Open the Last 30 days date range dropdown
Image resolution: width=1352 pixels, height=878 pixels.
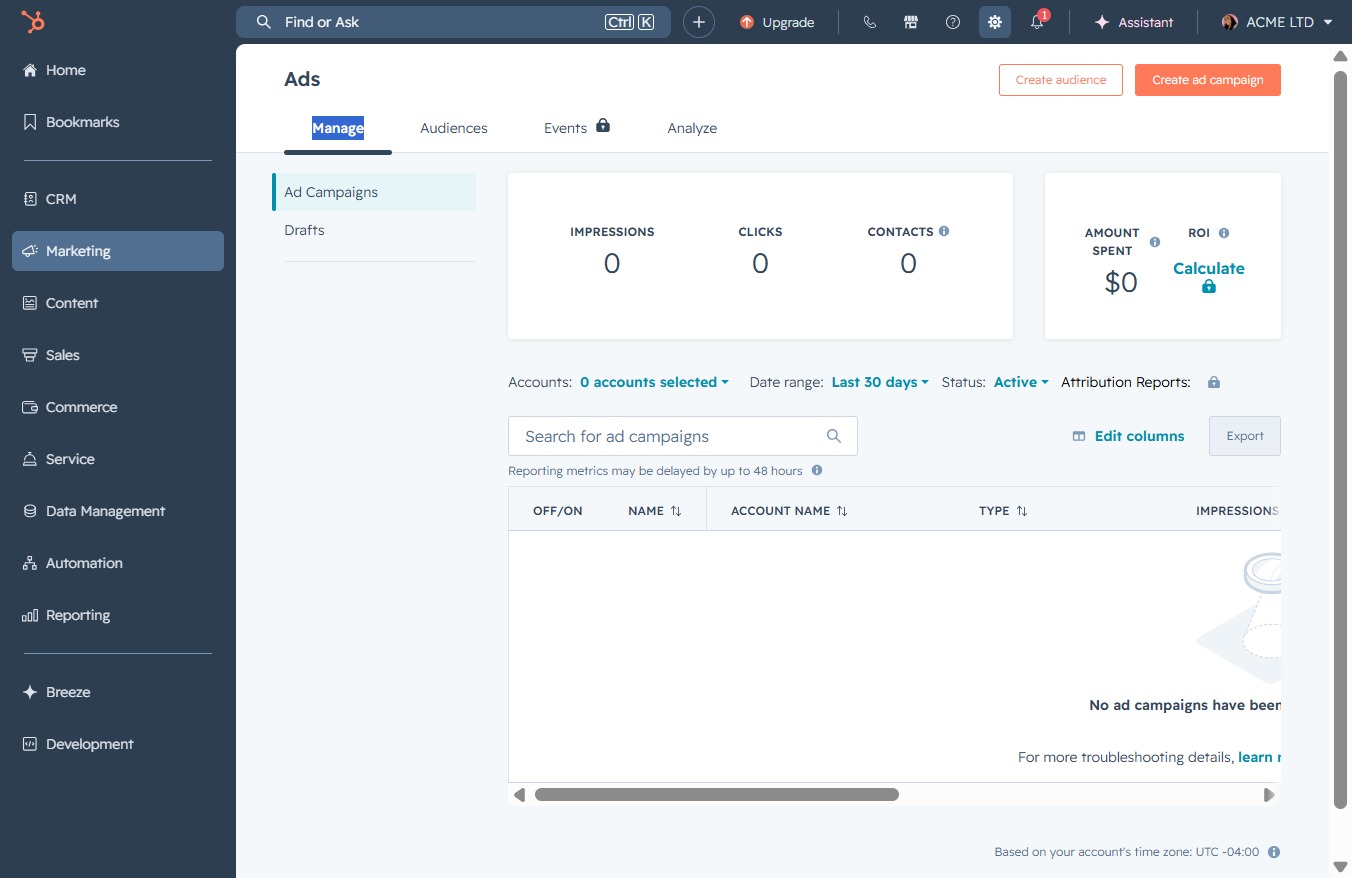tap(880, 382)
